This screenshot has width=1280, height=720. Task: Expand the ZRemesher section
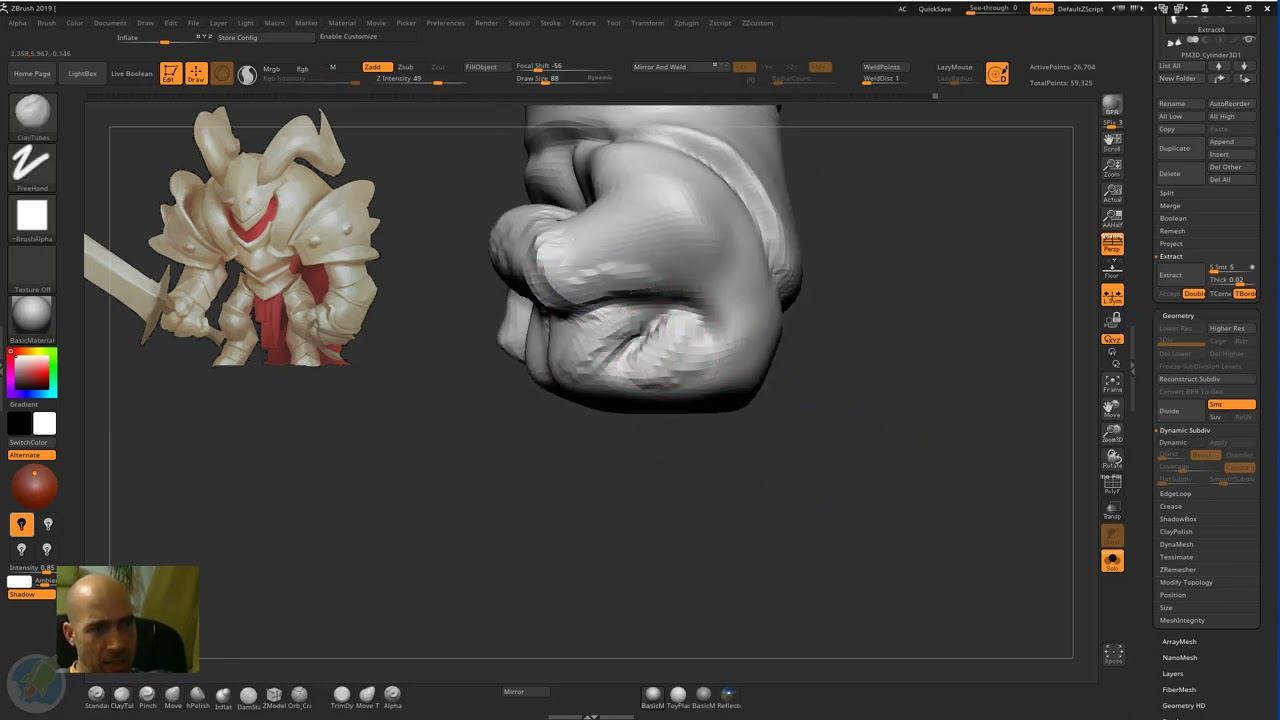(x=1177, y=570)
